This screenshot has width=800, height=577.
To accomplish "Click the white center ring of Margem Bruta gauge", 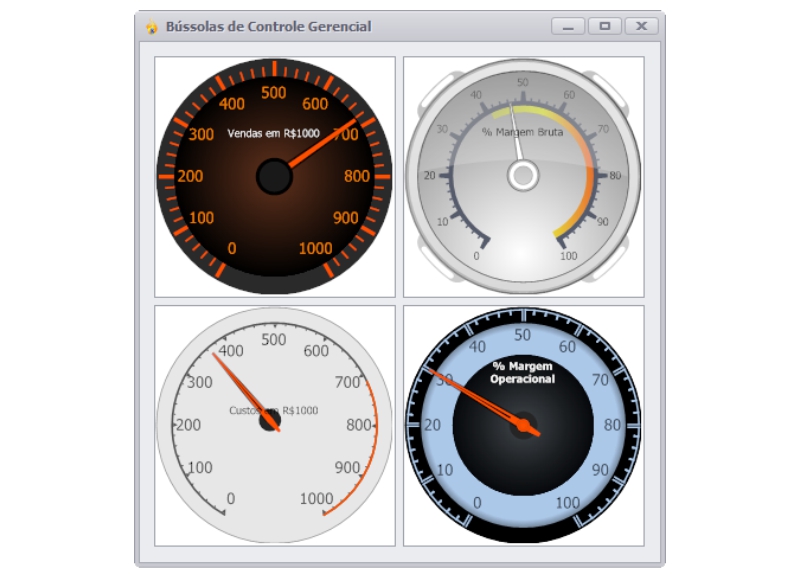I will [522, 176].
